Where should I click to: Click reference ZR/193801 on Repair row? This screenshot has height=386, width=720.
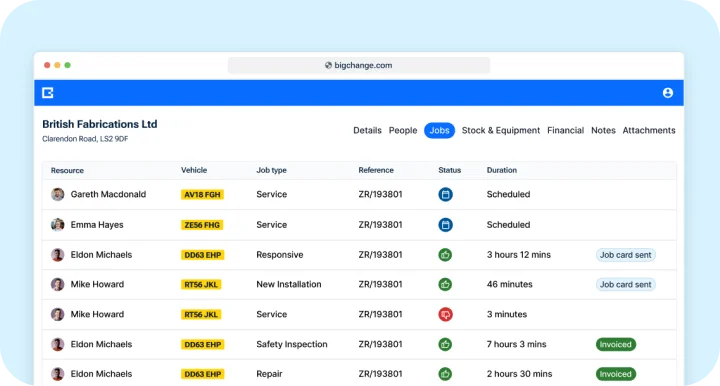coord(380,374)
